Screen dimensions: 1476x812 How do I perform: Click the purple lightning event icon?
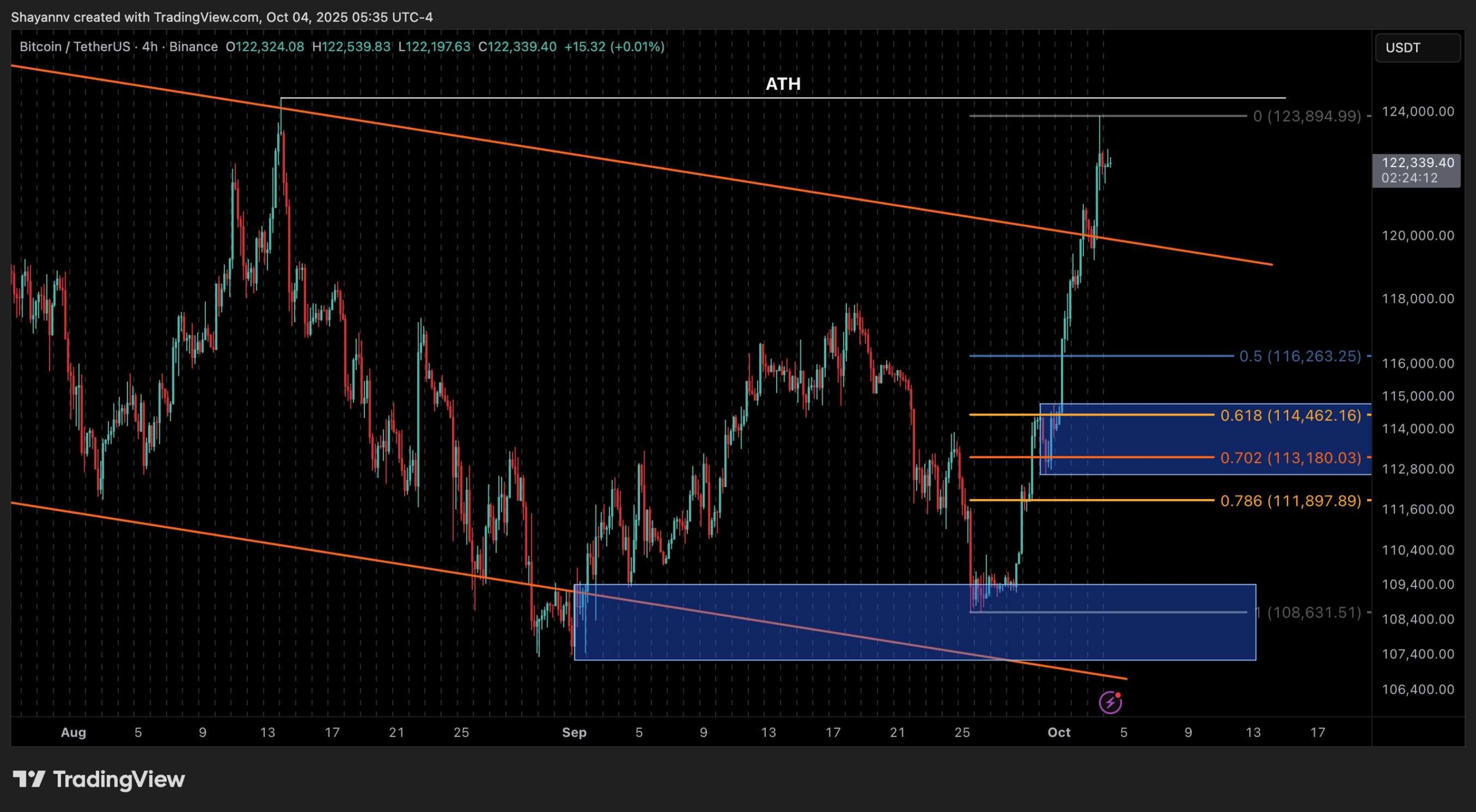click(x=1110, y=702)
